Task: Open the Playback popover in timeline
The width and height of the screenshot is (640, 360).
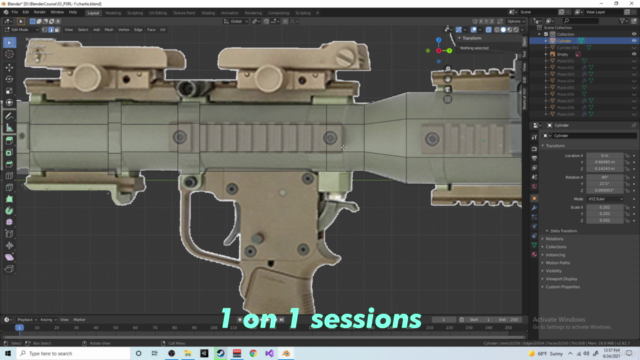Action: coord(27,320)
